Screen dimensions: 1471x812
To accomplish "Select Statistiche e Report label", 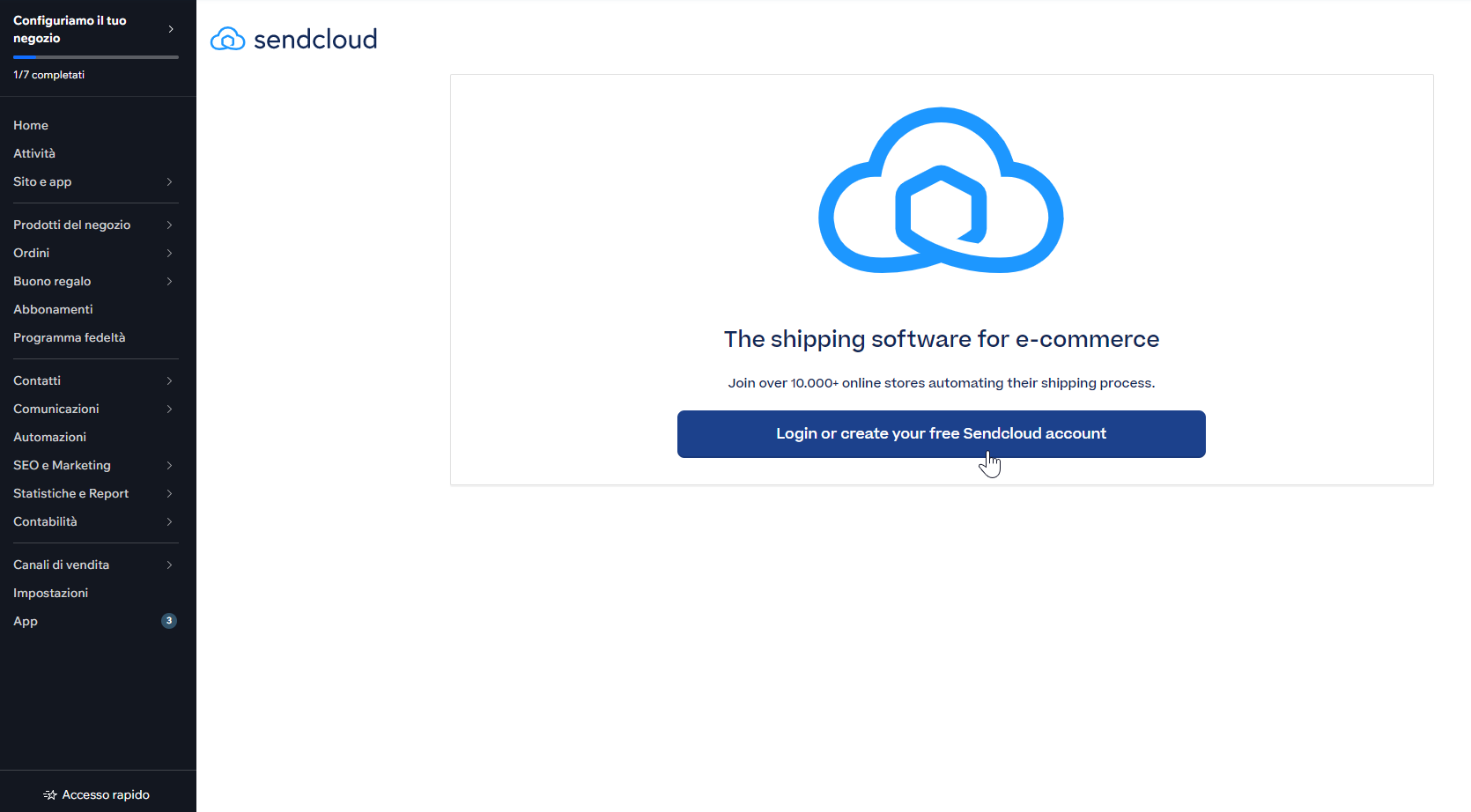I will tap(71, 493).
